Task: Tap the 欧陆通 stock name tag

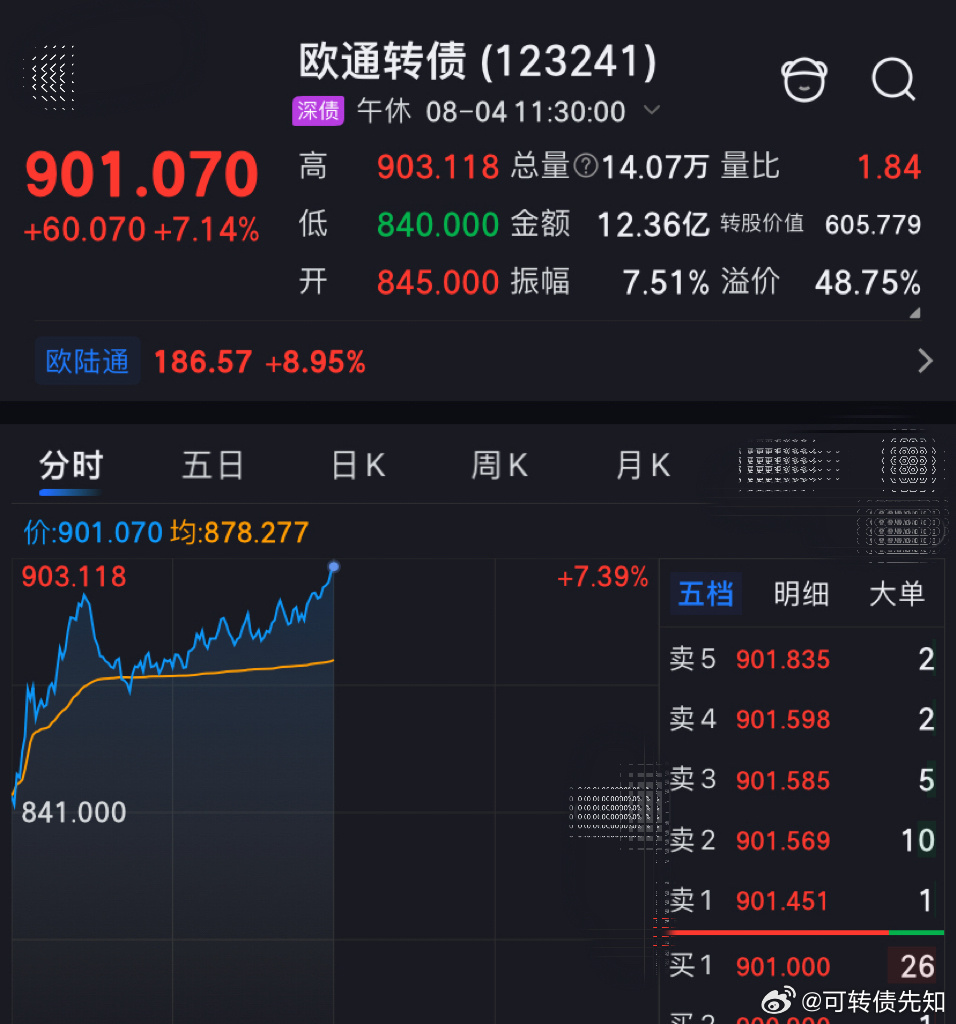Action: tap(88, 361)
